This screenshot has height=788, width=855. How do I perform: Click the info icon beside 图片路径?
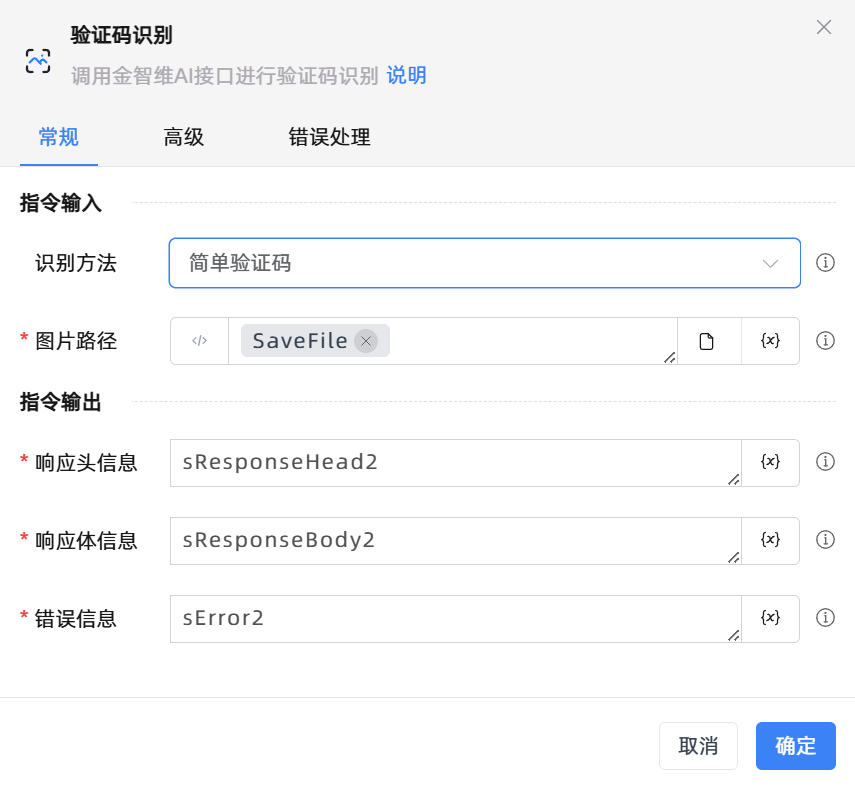825,341
